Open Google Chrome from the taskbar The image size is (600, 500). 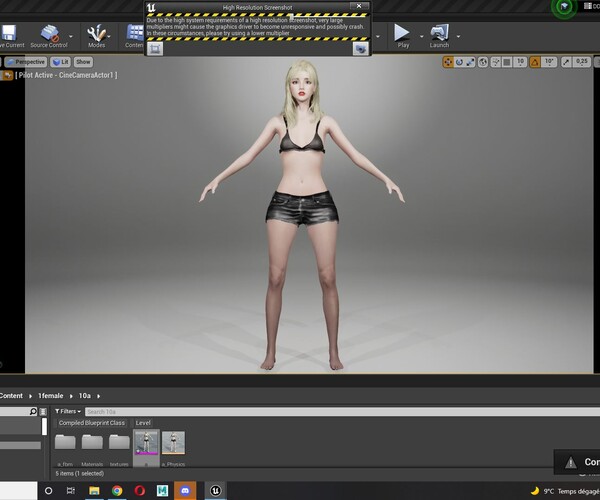[117, 490]
